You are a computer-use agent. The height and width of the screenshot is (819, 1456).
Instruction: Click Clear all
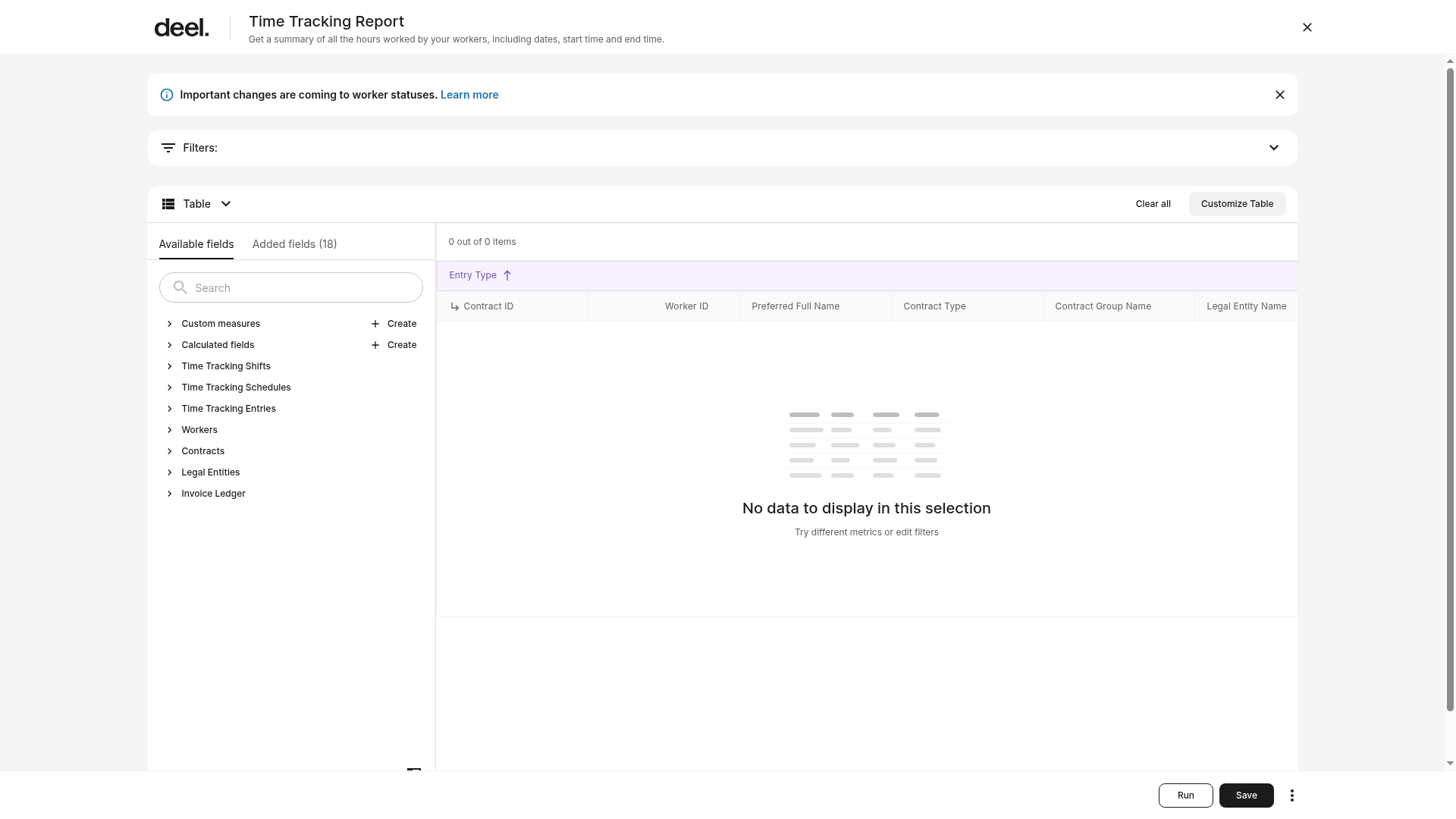click(1153, 204)
